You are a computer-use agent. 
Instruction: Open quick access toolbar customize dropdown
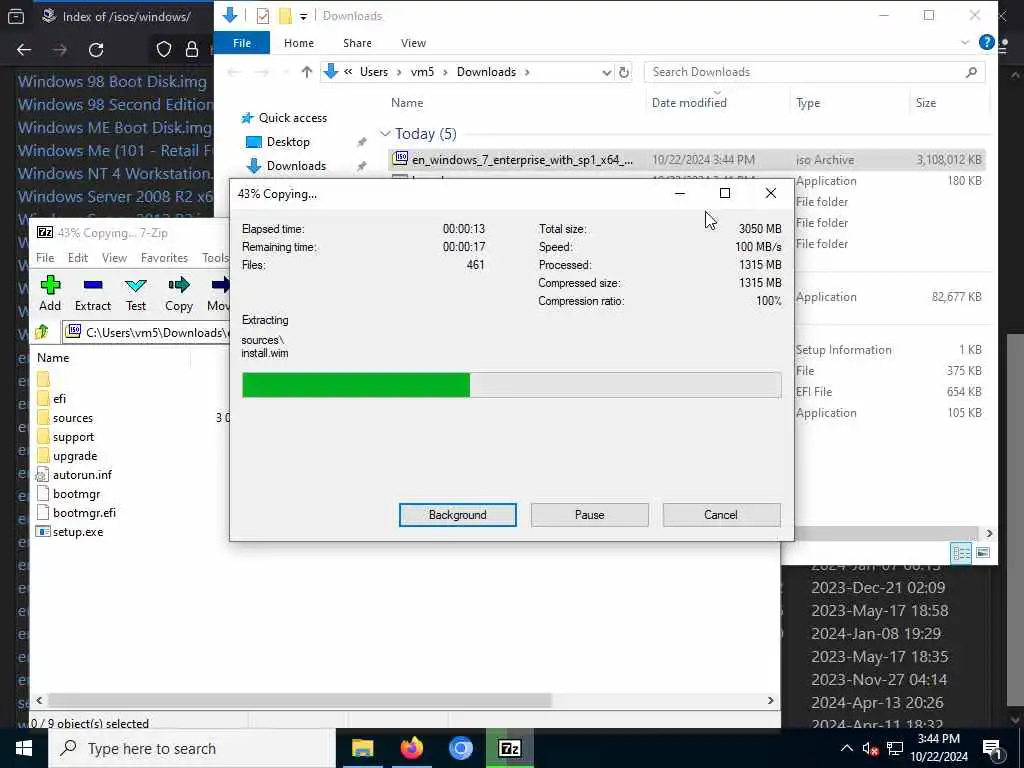(x=304, y=16)
